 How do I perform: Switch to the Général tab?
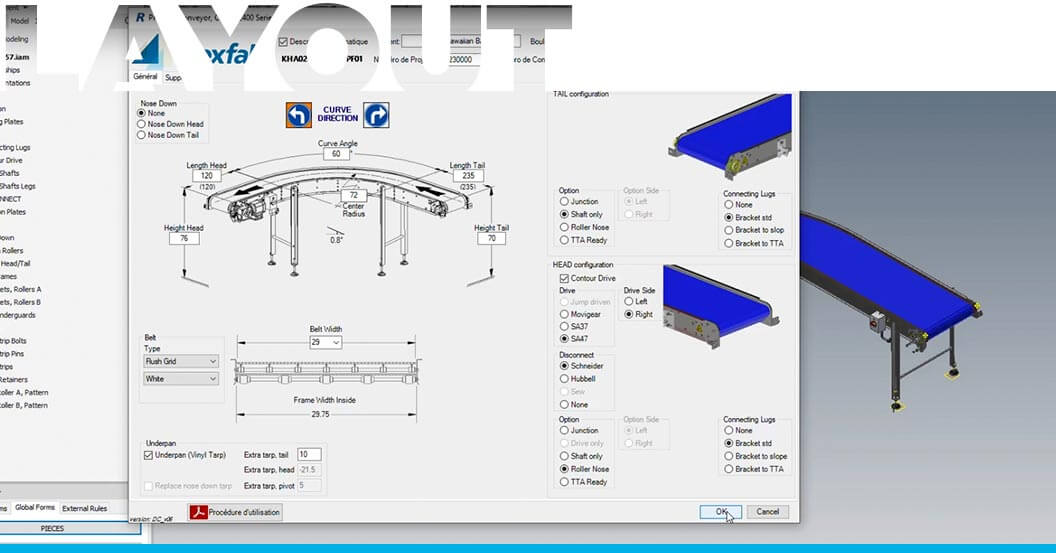(145, 77)
